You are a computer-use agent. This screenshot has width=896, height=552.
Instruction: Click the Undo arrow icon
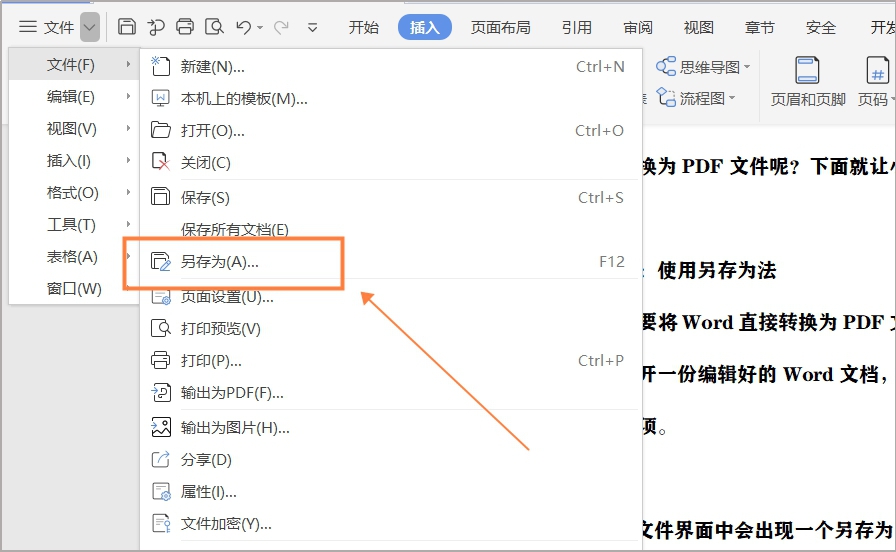(x=244, y=27)
